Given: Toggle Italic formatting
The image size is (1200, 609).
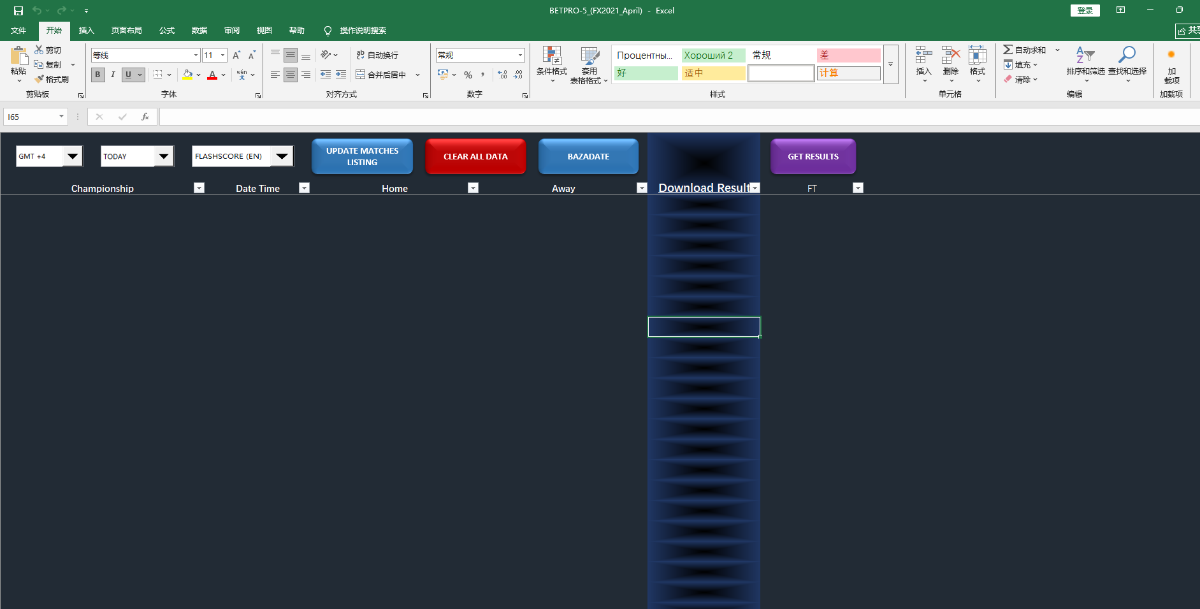Looking at the screenshot, I should coord(113,74).
